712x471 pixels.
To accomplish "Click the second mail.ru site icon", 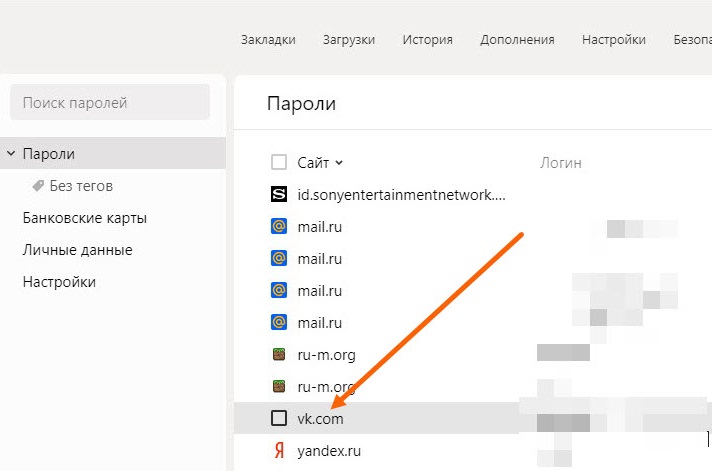I will [279, 259].
